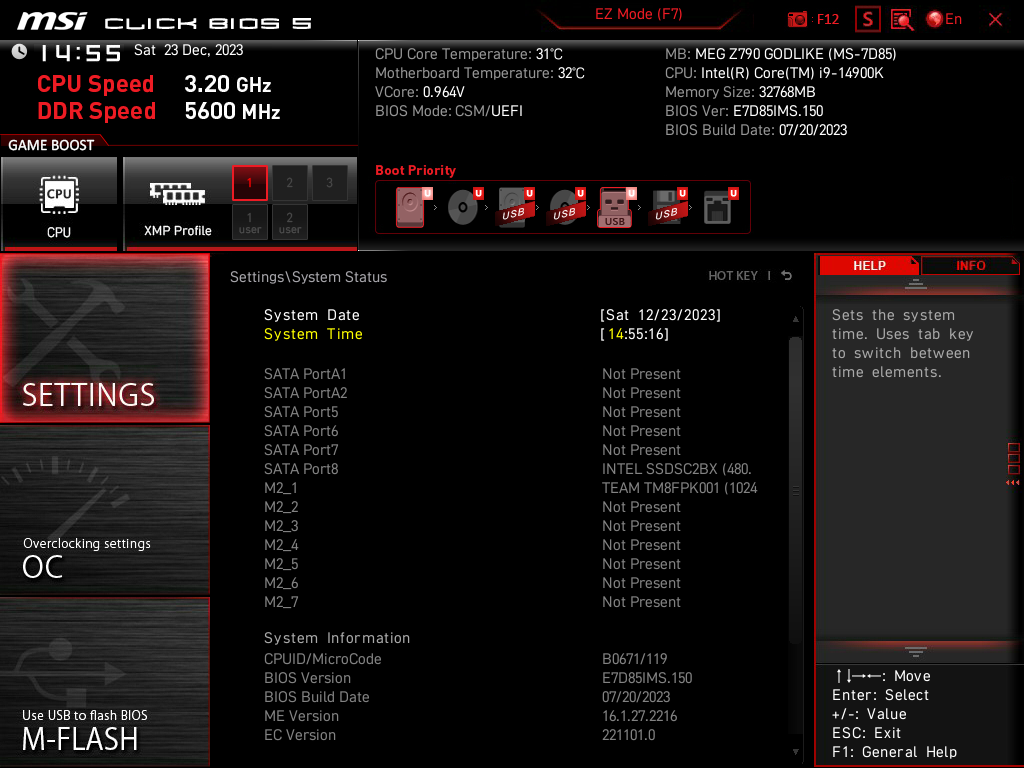This screenshot has width=1024, height=768.
Task: Click the System Time label
Action: [313, 334]
